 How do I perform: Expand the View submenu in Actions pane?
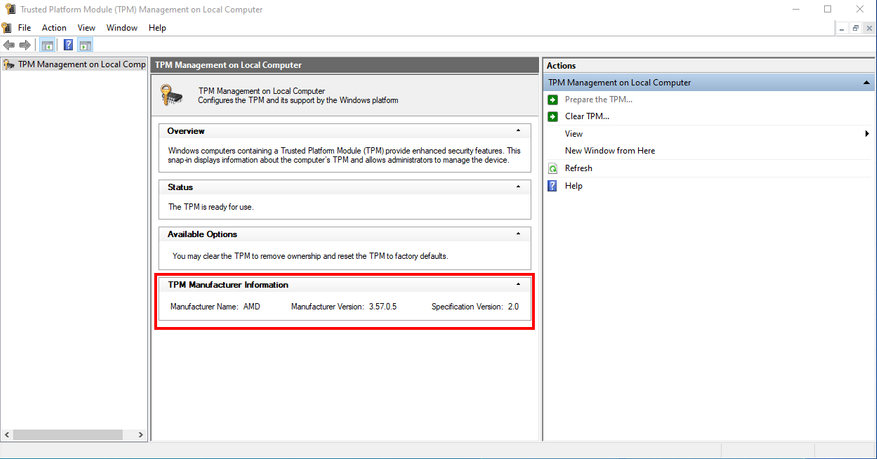pyautogui.click(x=866, y=134)
